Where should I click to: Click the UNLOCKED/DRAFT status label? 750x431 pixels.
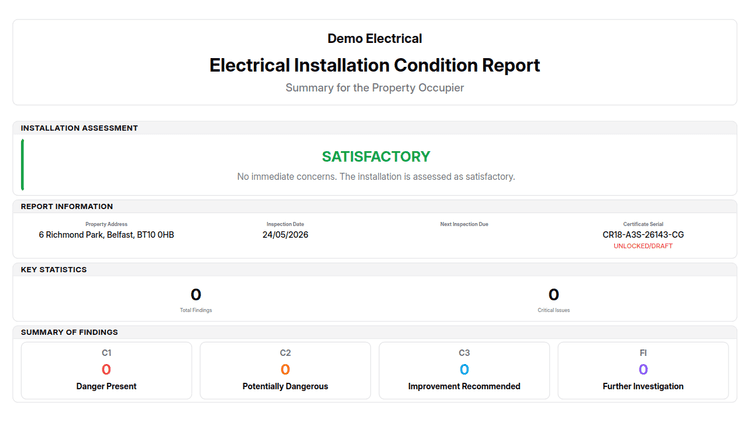tap(643, 246)
